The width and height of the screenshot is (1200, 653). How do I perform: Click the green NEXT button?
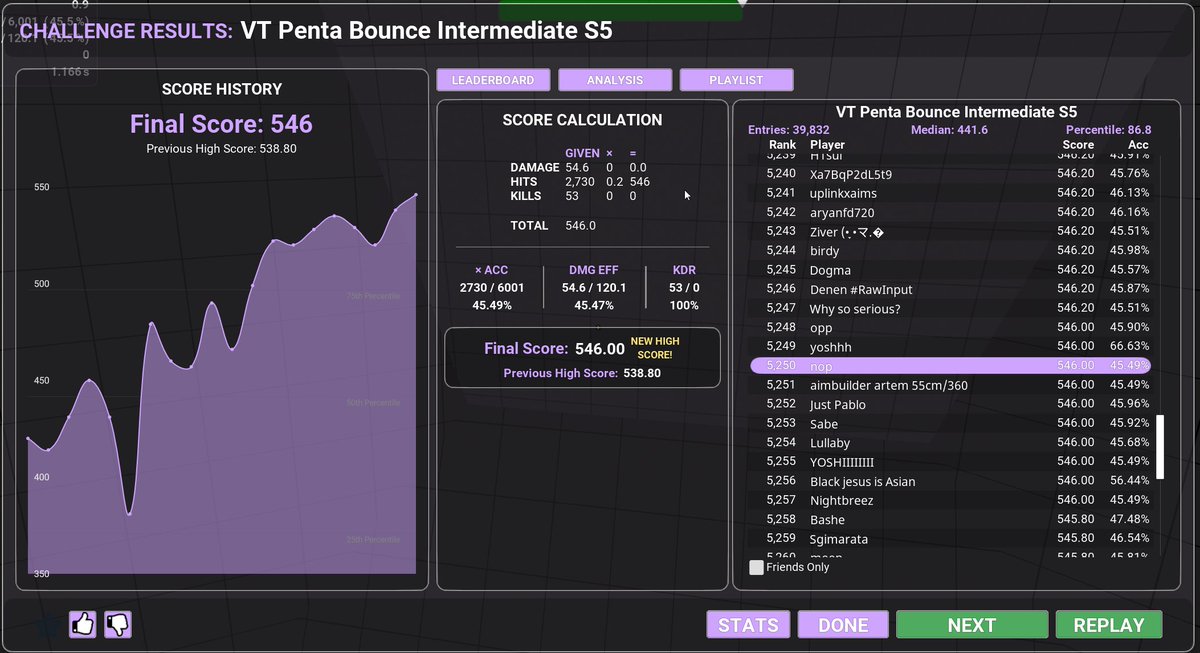click(971, 625)
